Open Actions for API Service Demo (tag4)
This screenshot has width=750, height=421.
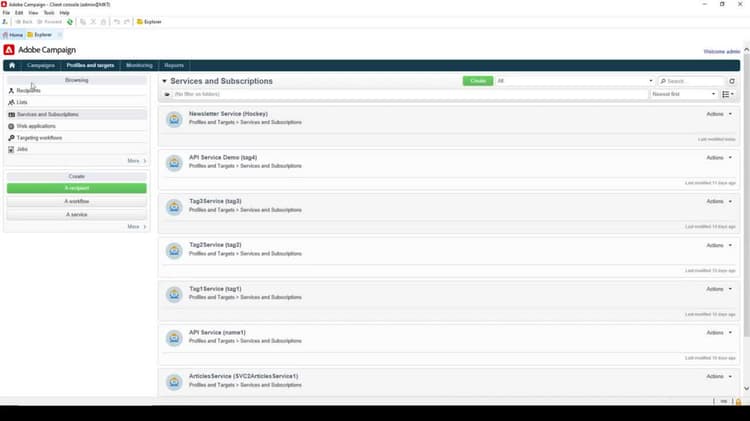(719, 158)
